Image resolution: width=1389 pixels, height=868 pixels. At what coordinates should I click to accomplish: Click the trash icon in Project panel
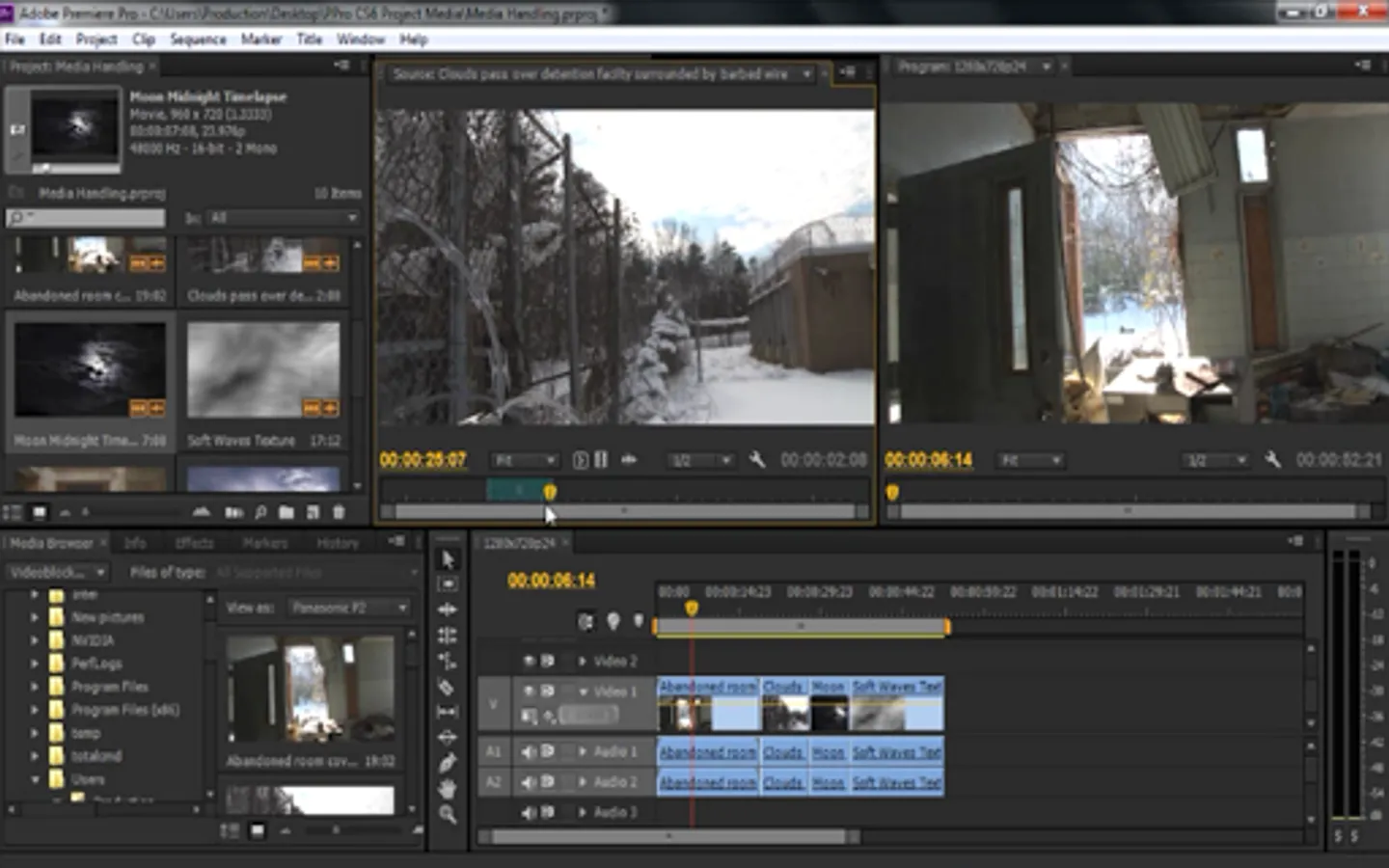pyautogui.click(x=339, y=512)
